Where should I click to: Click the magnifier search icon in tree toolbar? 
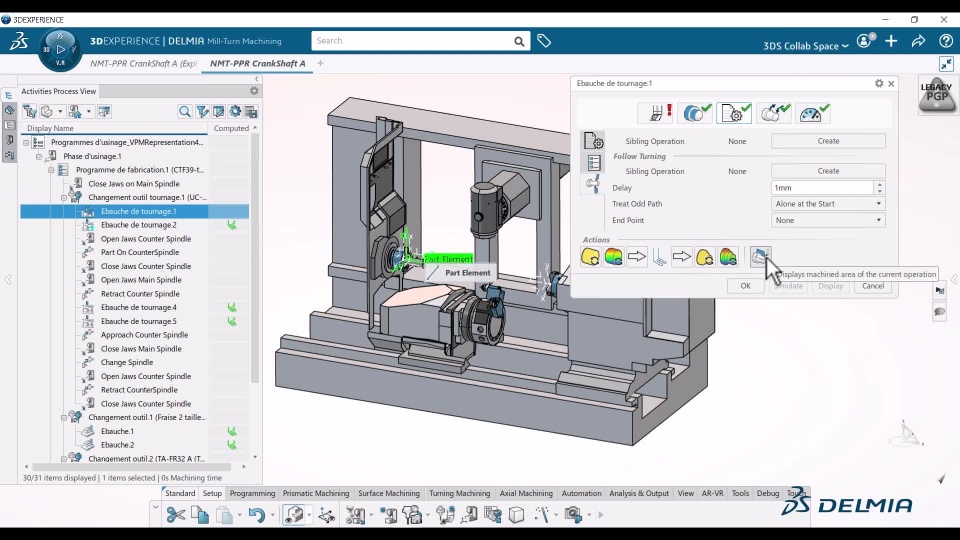click(184, 111)
